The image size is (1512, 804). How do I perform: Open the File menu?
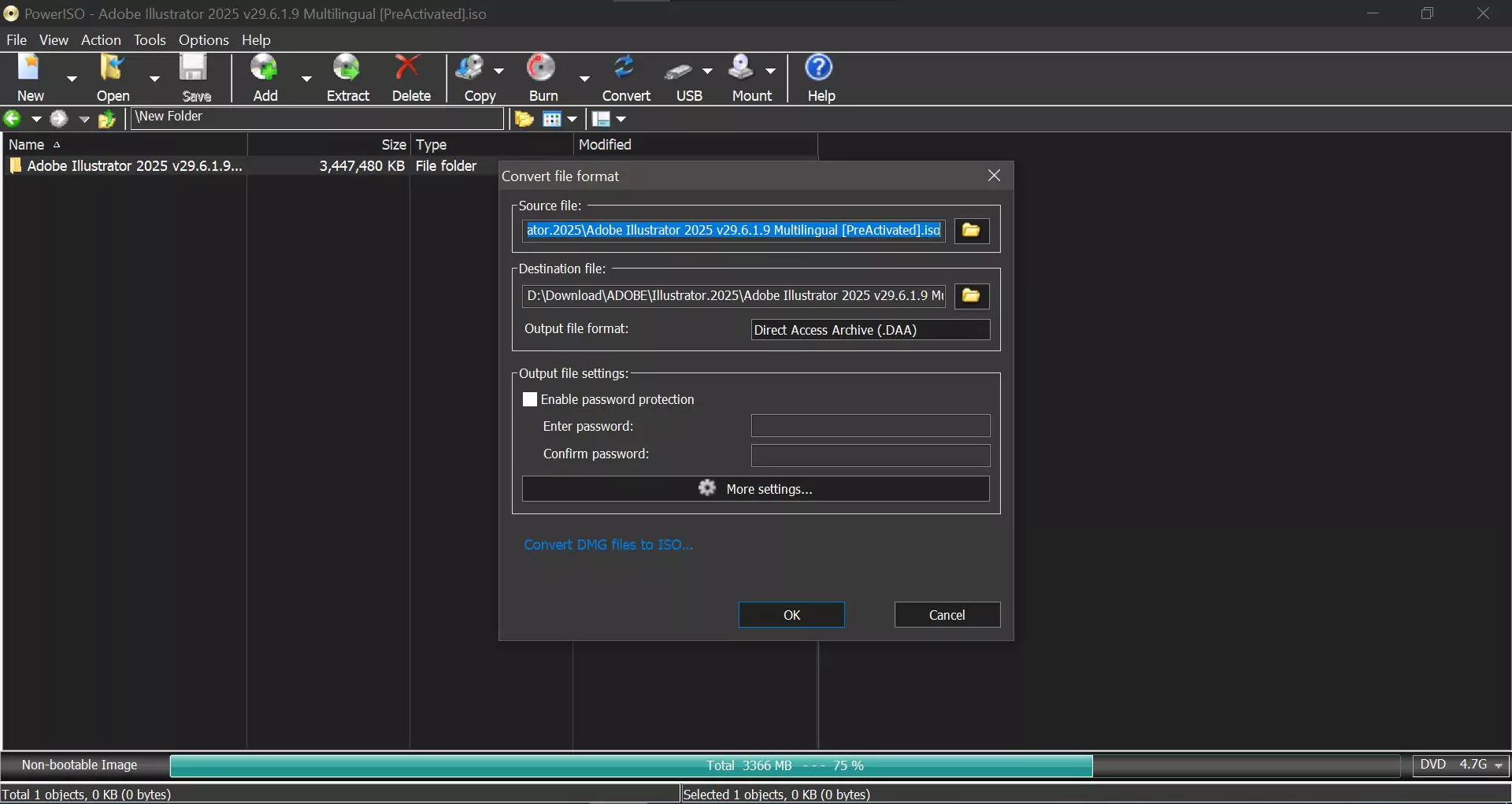17,39
